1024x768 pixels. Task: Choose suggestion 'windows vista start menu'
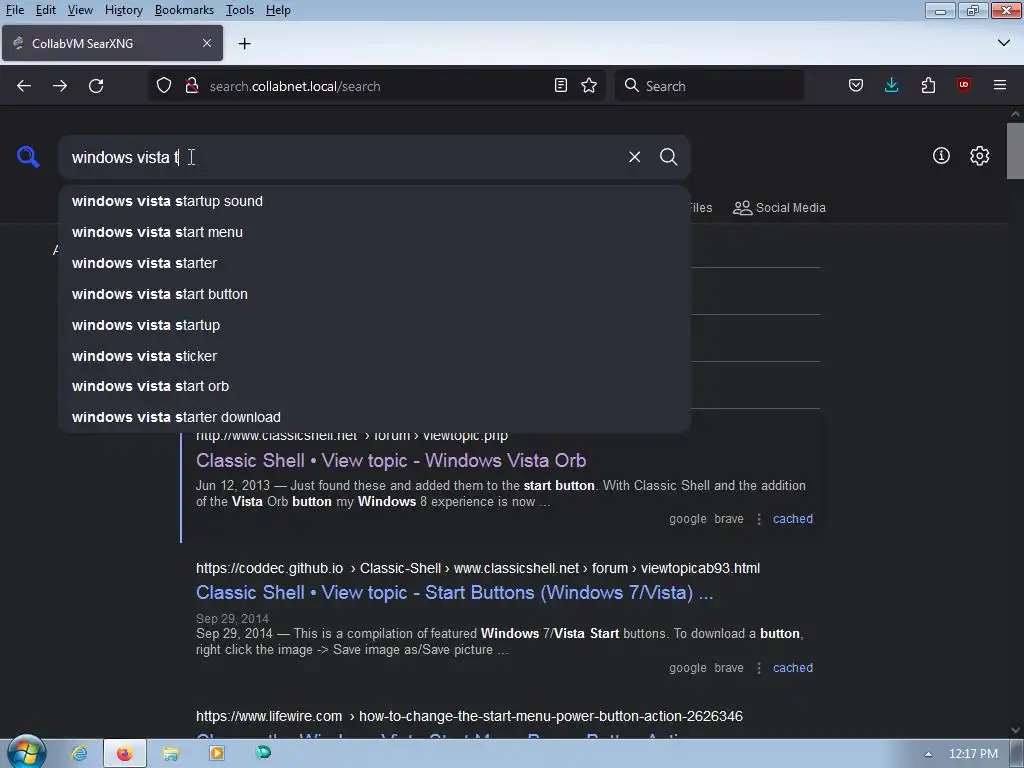[374, 232]
